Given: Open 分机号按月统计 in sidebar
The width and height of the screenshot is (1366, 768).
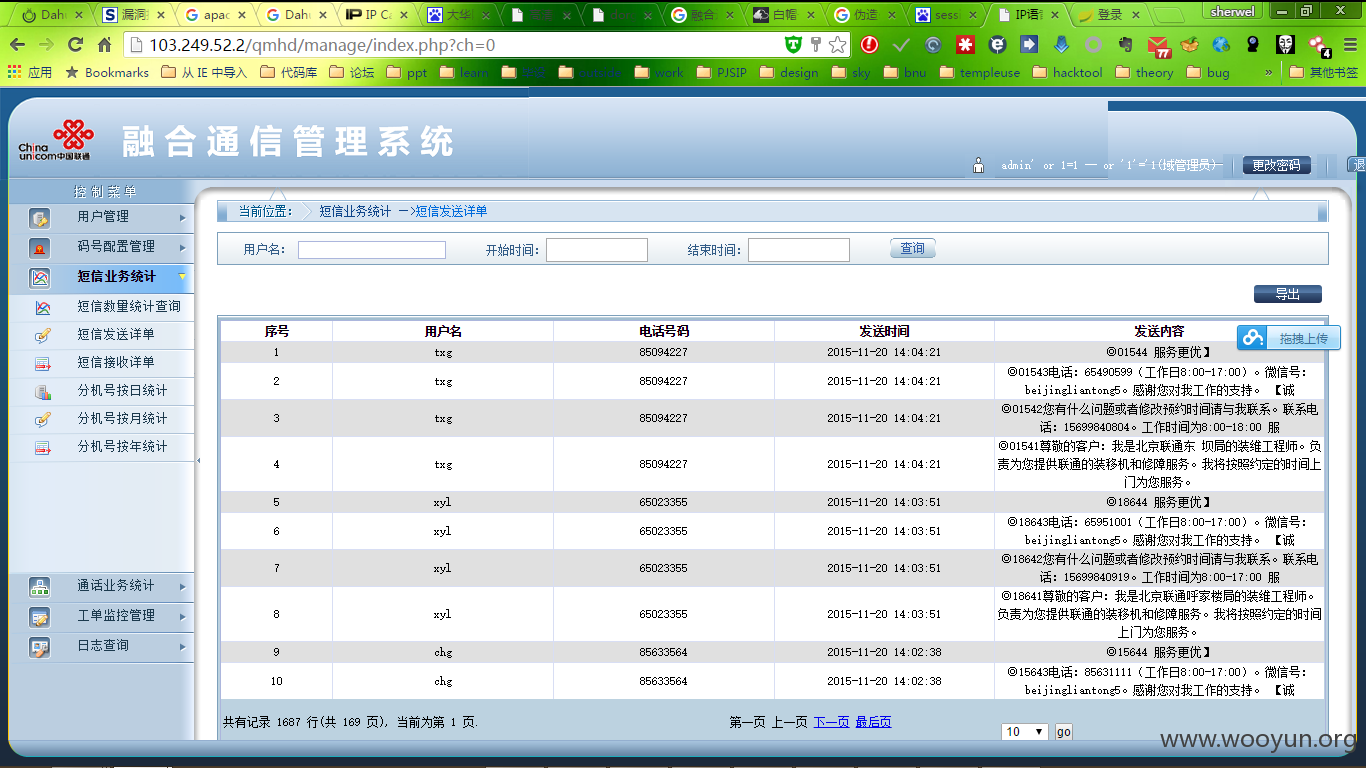Looking at the screenshot, I should point(122,419).
